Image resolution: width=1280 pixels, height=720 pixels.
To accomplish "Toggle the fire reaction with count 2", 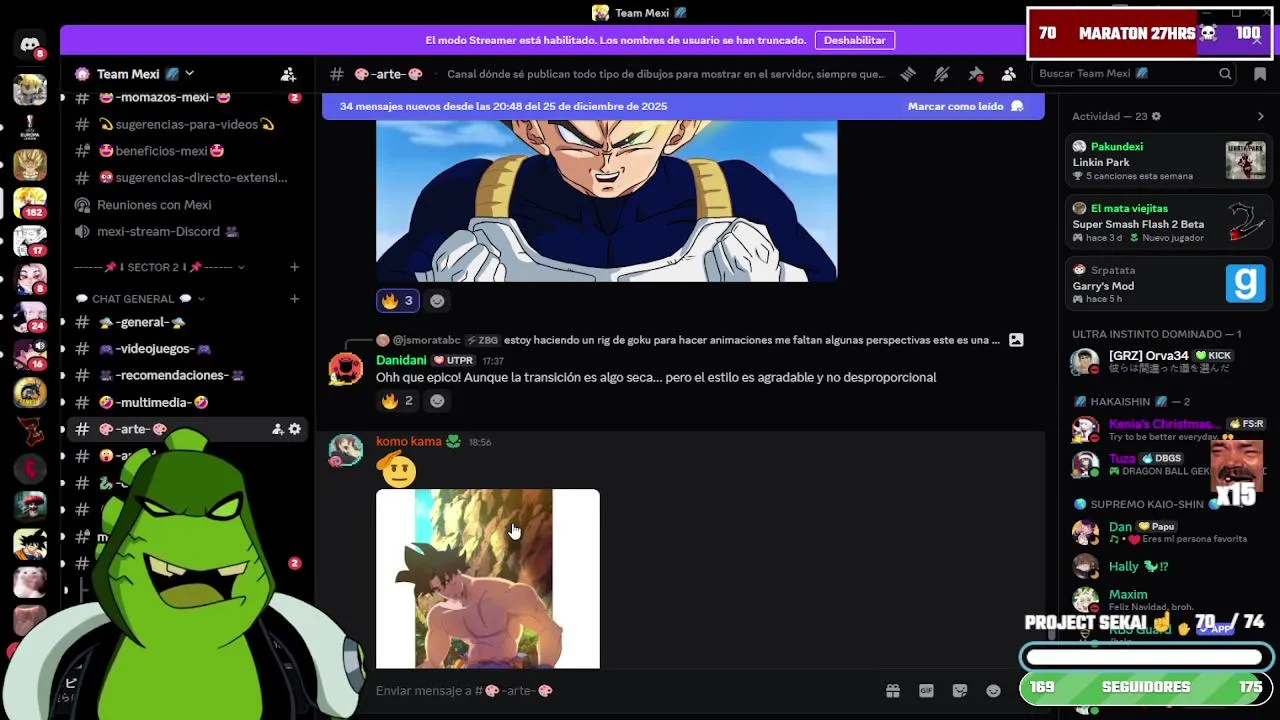I will pos(398,401).
